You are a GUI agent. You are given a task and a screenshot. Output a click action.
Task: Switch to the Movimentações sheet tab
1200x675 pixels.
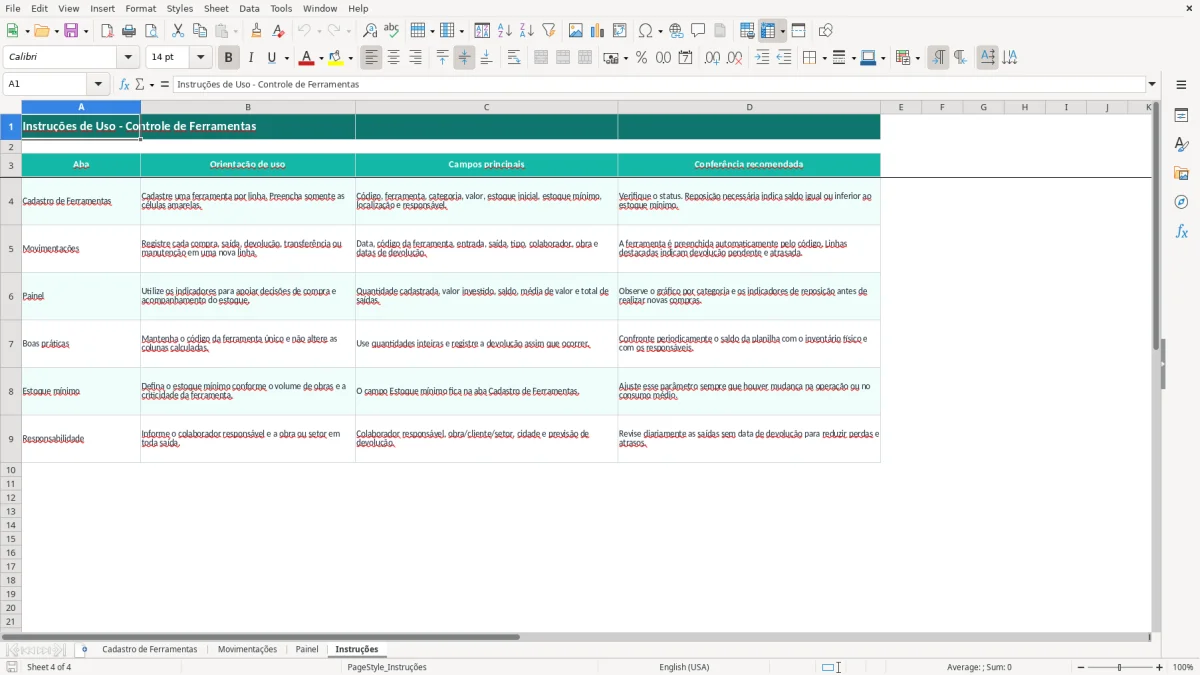click(x=247, y=650)
